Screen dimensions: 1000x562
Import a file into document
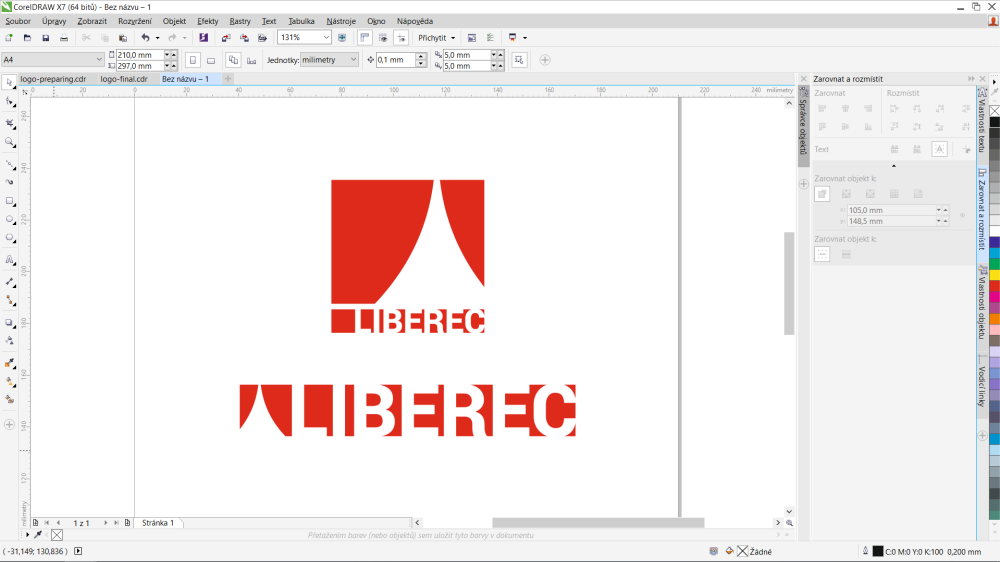point(226,38)
